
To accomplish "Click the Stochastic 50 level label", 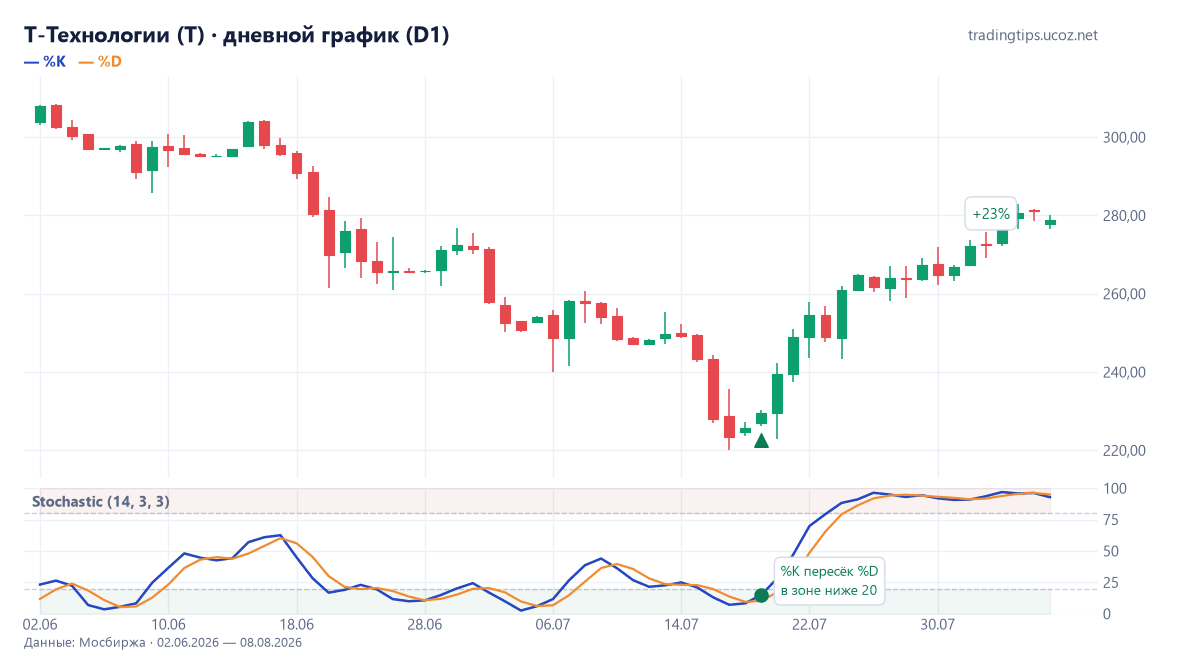I will tap(1109, 551).
